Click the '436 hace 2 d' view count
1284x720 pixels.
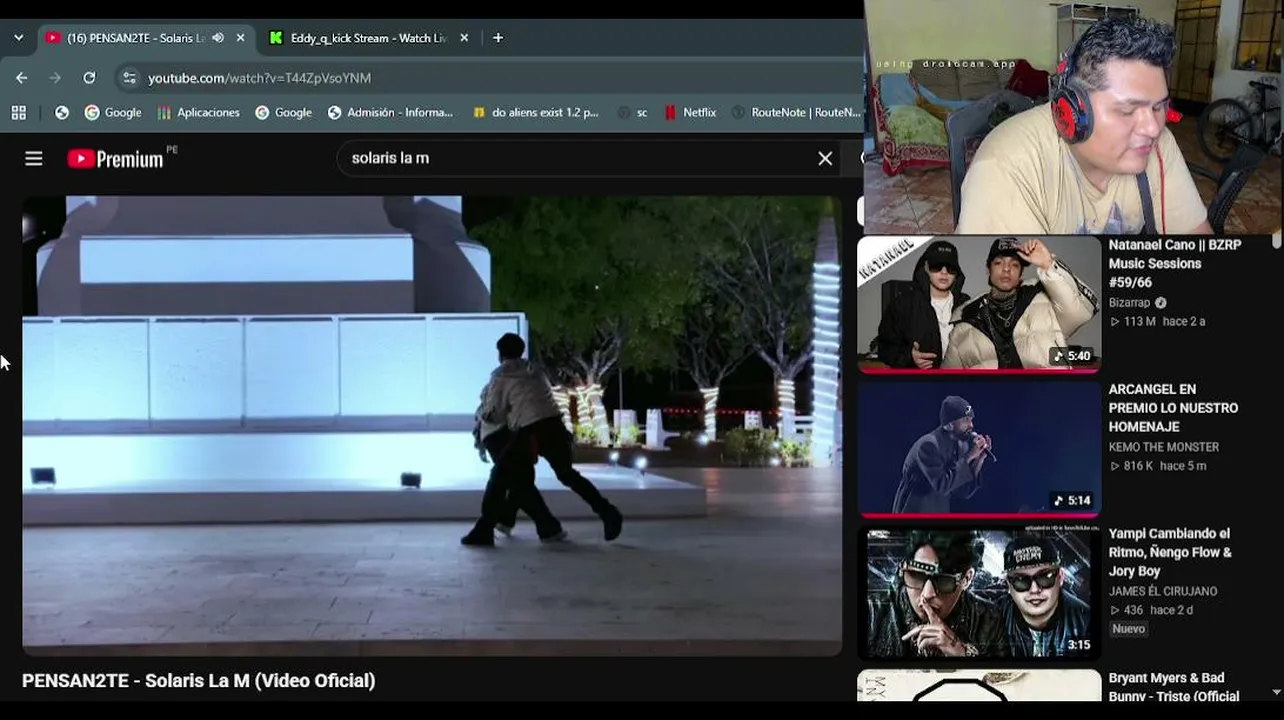click(1151, 610)
